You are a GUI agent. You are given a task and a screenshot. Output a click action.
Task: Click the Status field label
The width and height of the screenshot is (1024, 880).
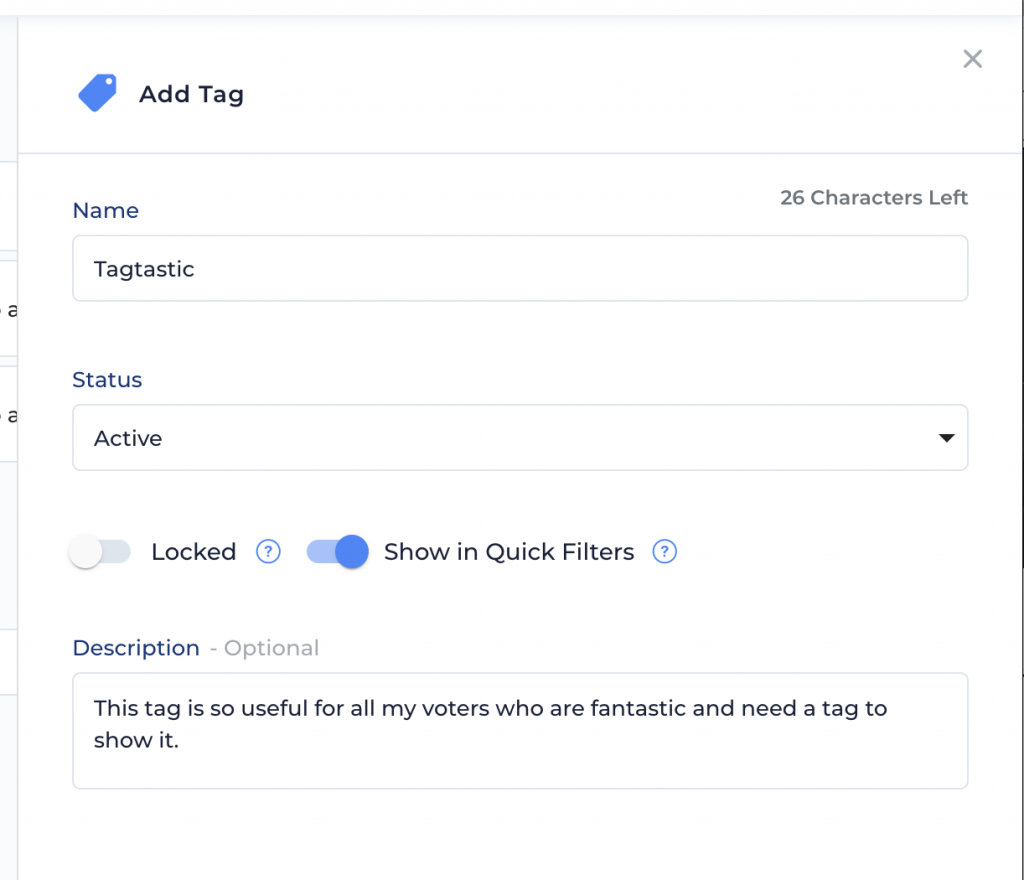(x=107, y=379)
